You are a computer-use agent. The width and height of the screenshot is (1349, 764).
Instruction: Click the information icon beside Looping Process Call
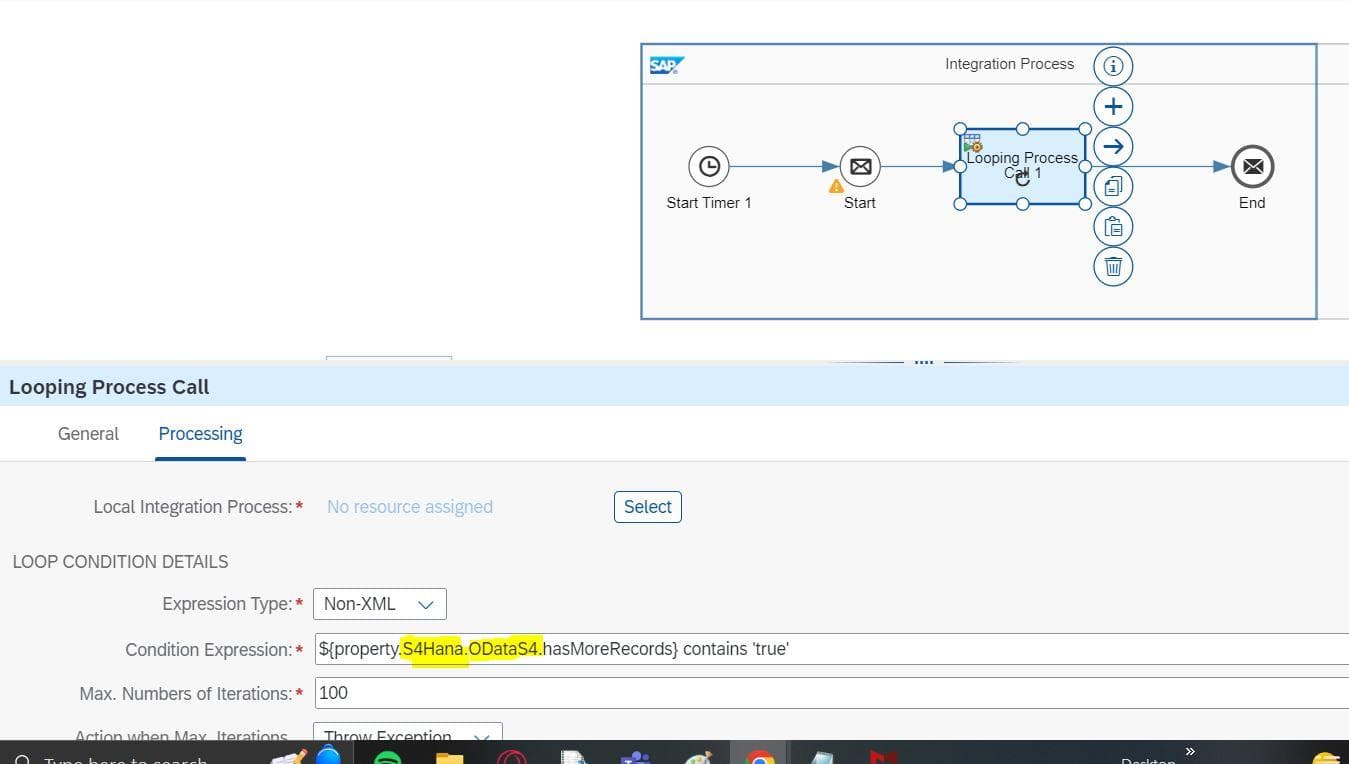click(x=1113, y=66)
